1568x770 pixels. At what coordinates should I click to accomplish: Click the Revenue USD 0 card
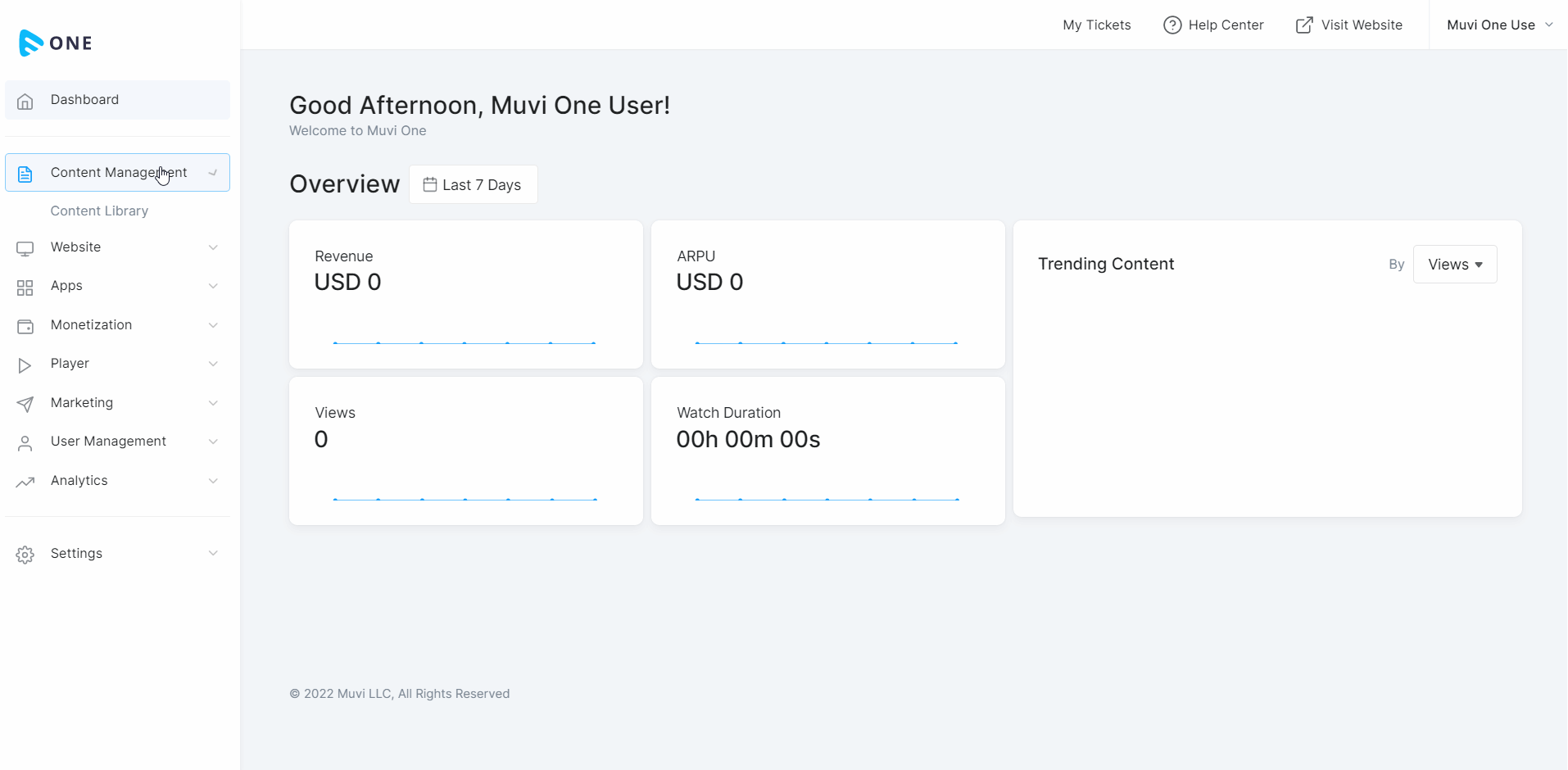pyautogui.click(x=466, y=295)
